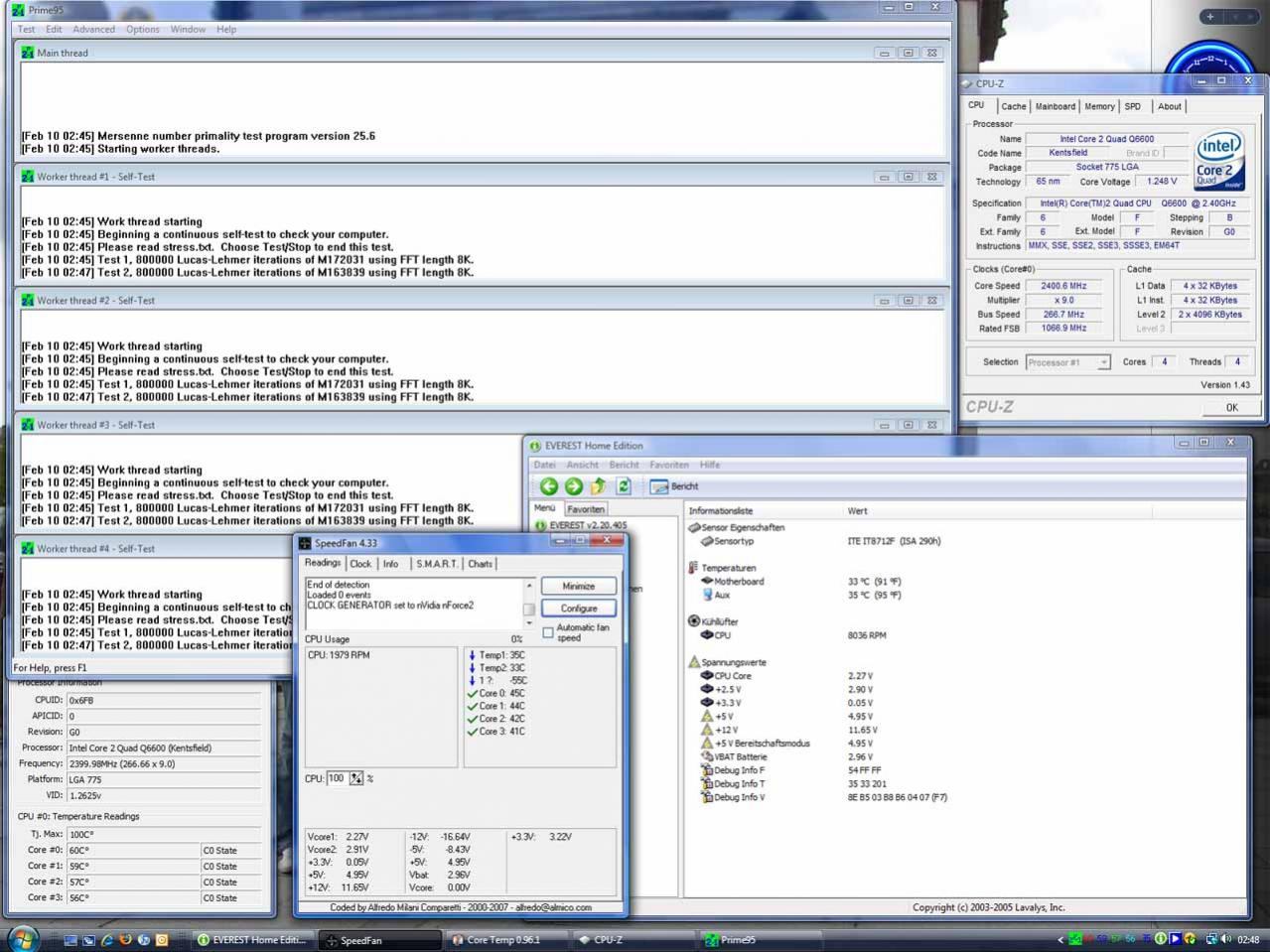Switch to CPU-Z taskbar button

coord(633,939)
